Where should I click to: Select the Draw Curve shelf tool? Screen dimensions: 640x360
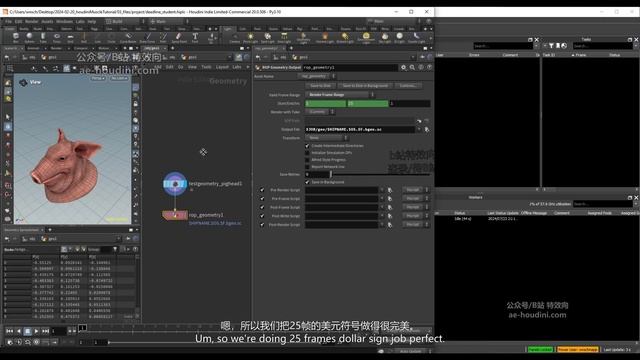[x=147, y=38]
